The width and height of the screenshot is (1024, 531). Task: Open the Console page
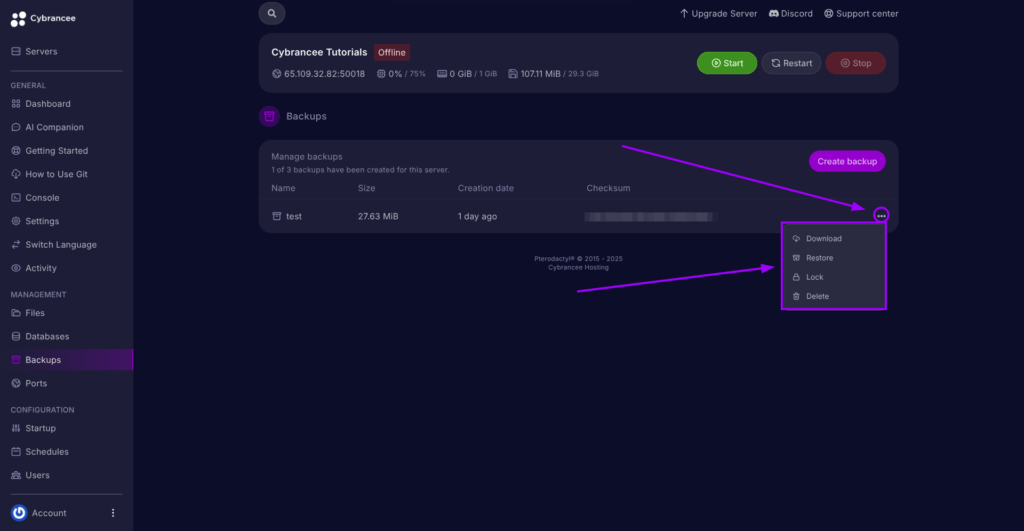tap(35, 198)
